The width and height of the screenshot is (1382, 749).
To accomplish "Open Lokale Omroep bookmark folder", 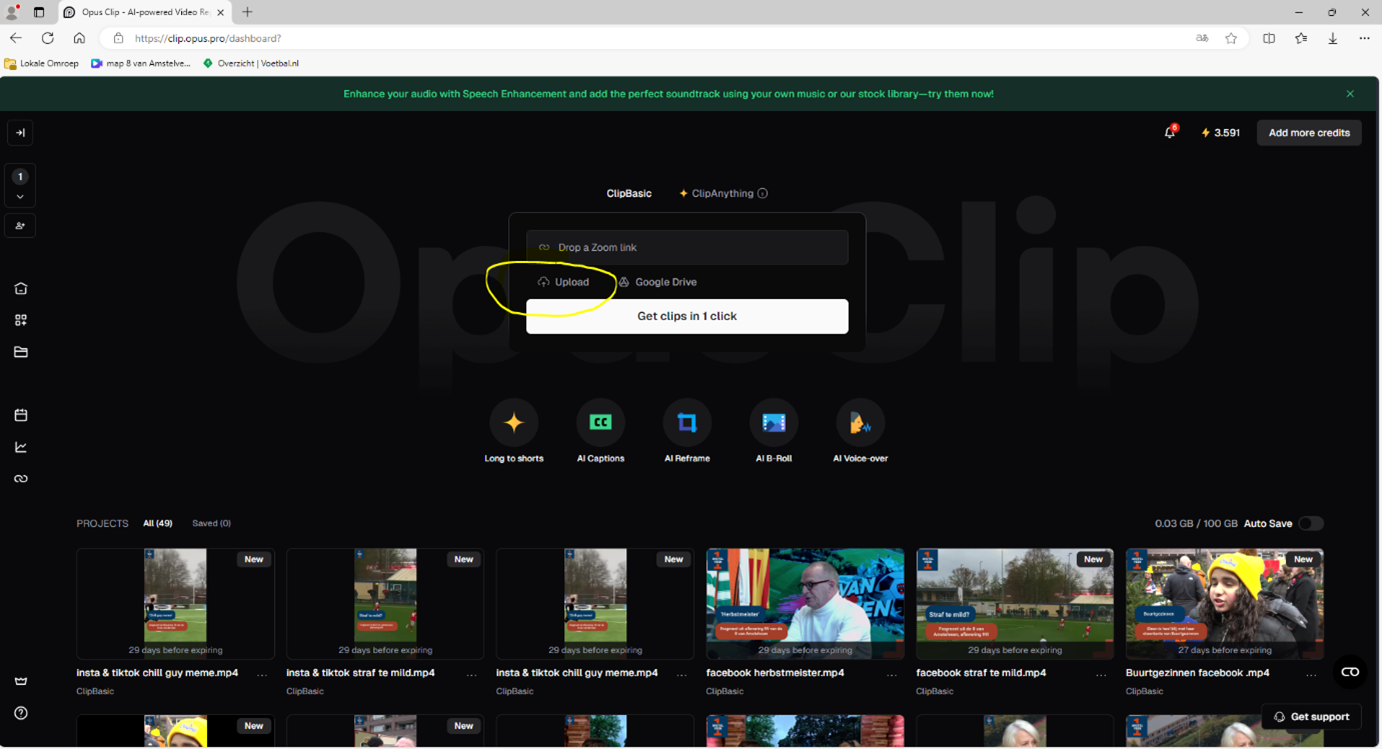I will [42, 63].
